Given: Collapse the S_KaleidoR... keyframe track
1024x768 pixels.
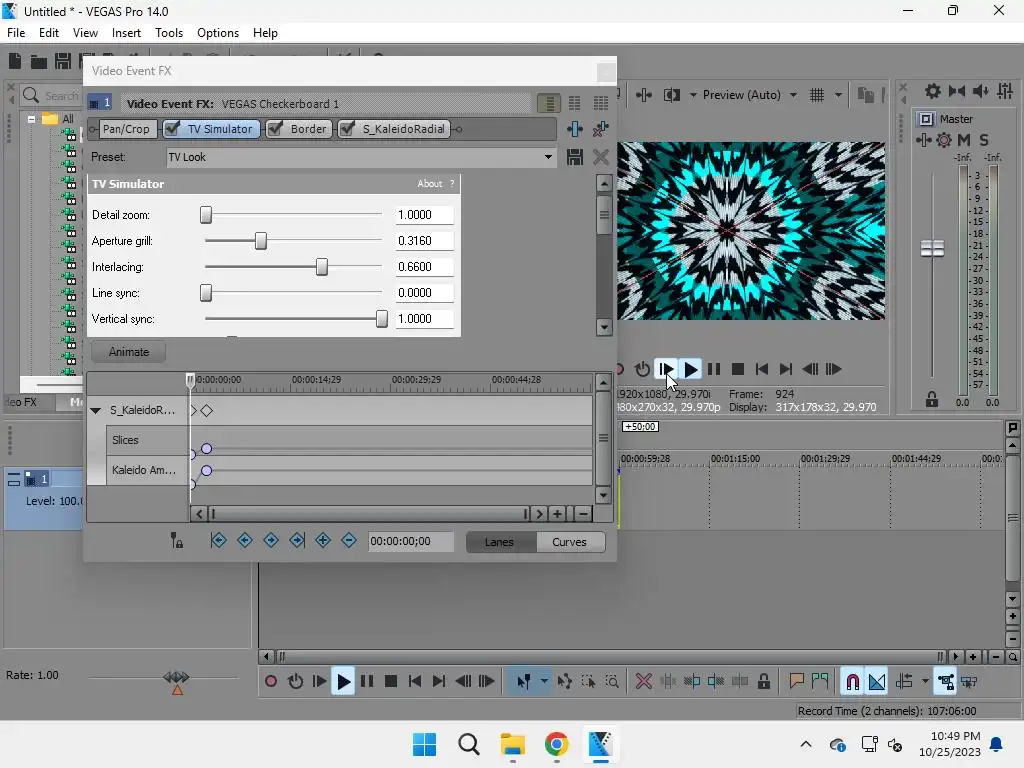Looking at the screenshot, I should click(96, 410).
